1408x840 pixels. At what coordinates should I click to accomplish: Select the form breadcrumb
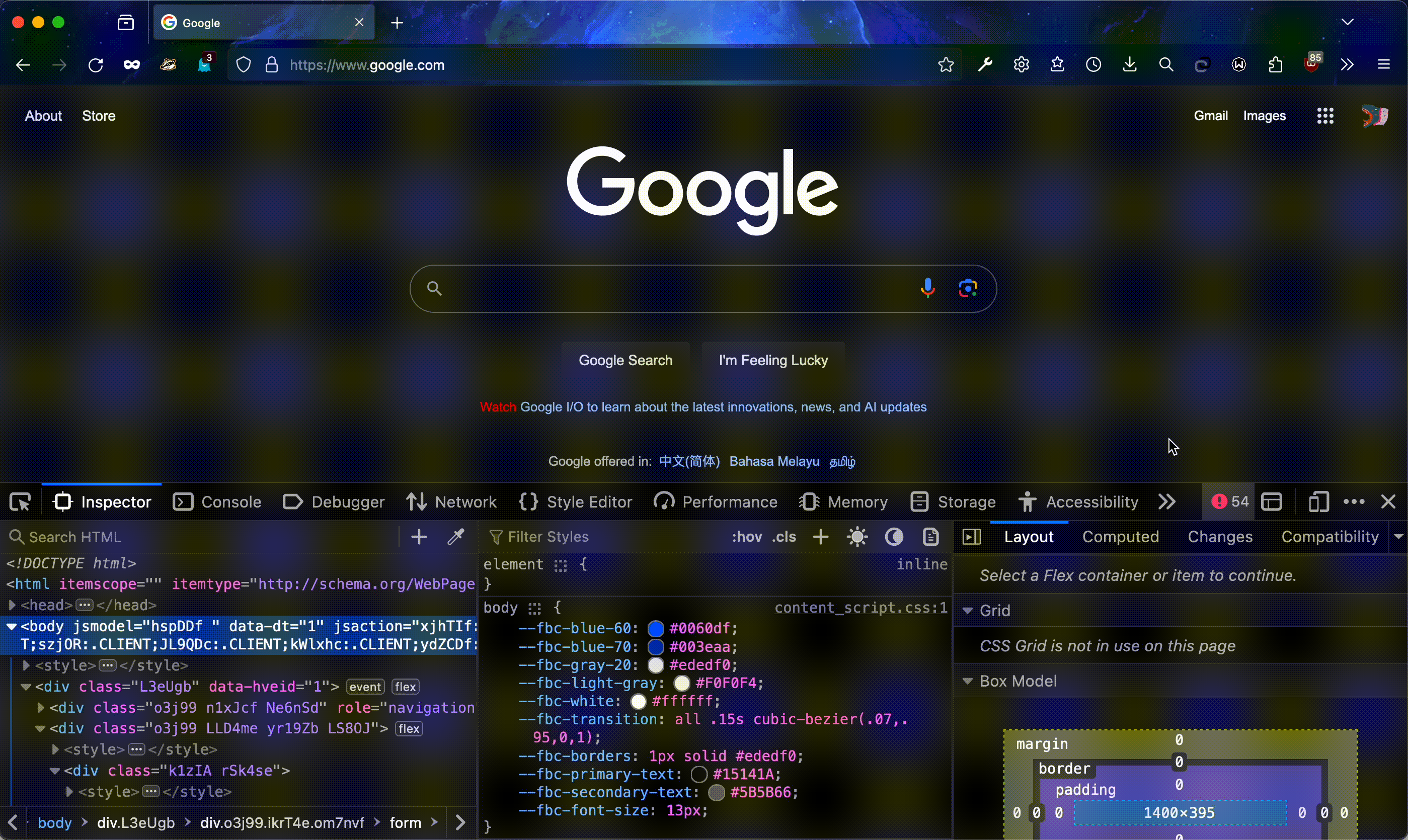click(406, 822)
